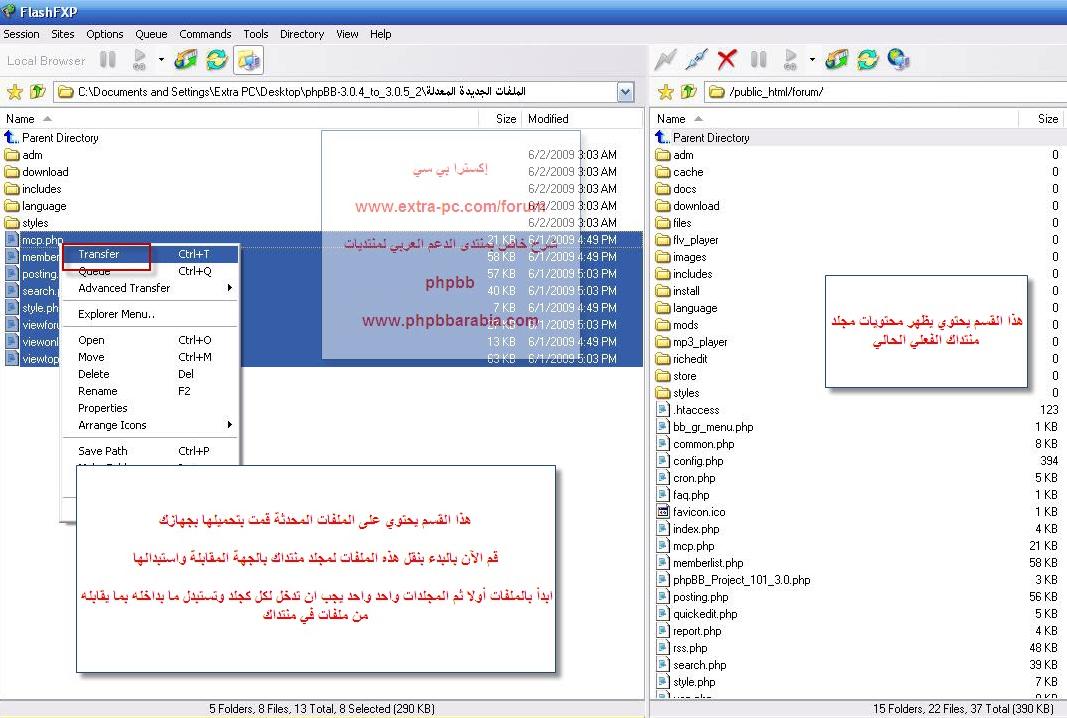The image size is (1067, 718).
Task: Sort right pane by Size column header
Action: click(1043, 118)
